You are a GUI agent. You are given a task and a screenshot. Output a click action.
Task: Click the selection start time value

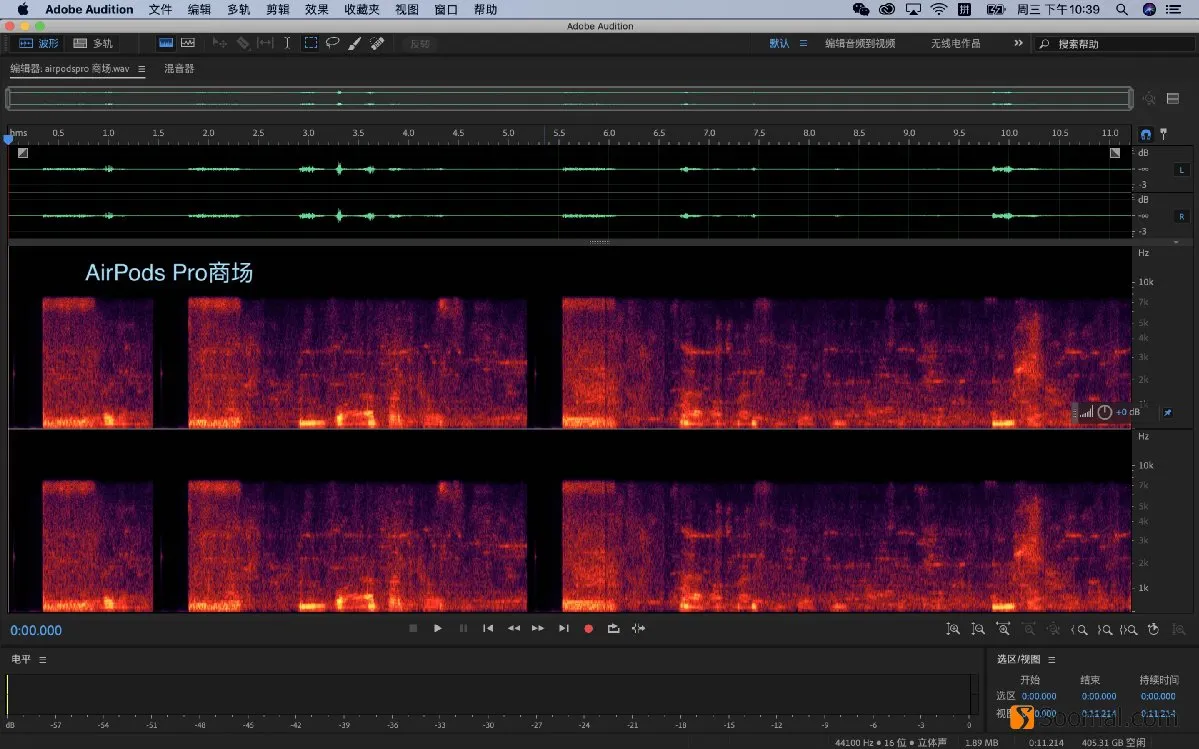click(1039, 696)
